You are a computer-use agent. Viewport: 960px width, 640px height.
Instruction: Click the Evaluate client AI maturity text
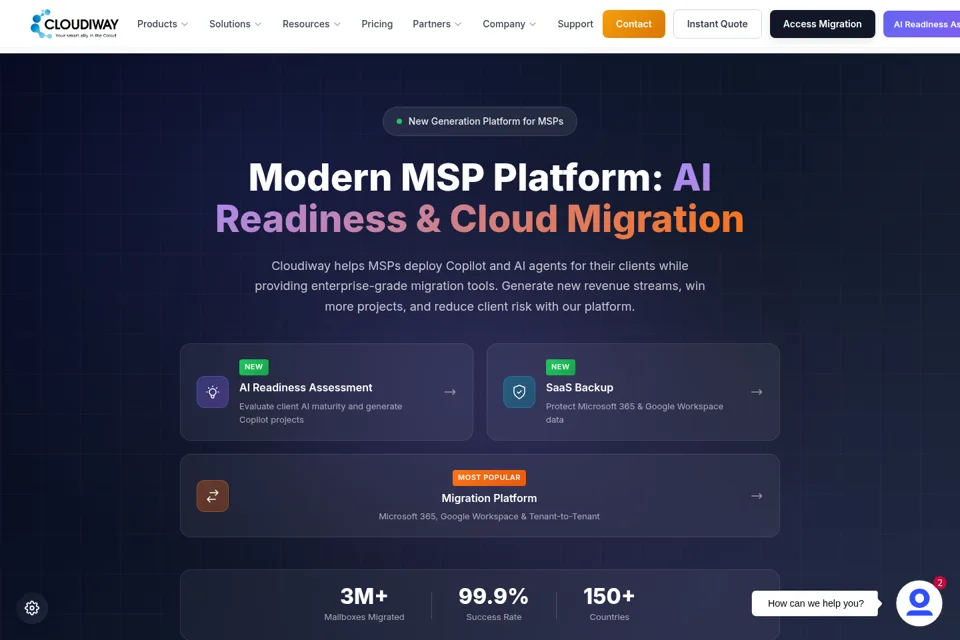pyautogui.click(x=320, y=413)
